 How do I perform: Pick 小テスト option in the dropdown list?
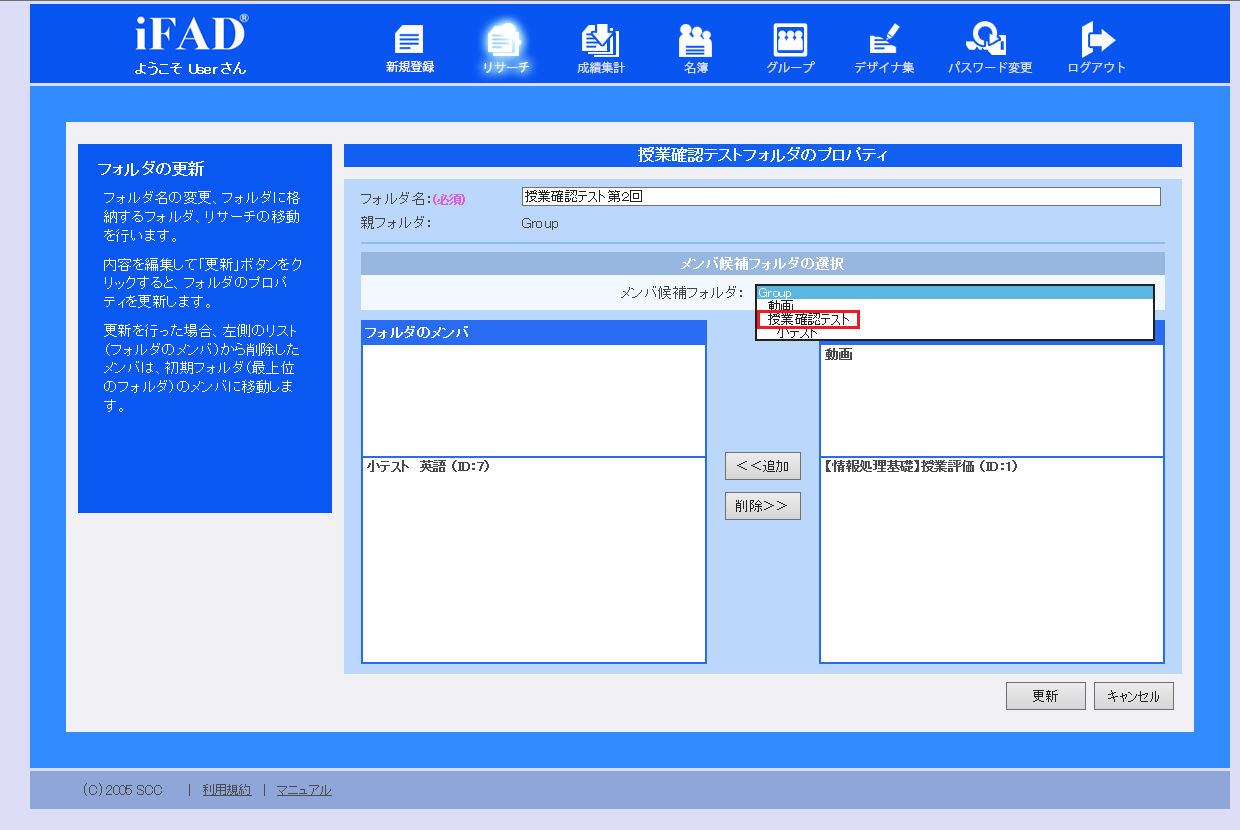(x=797, y=333)
